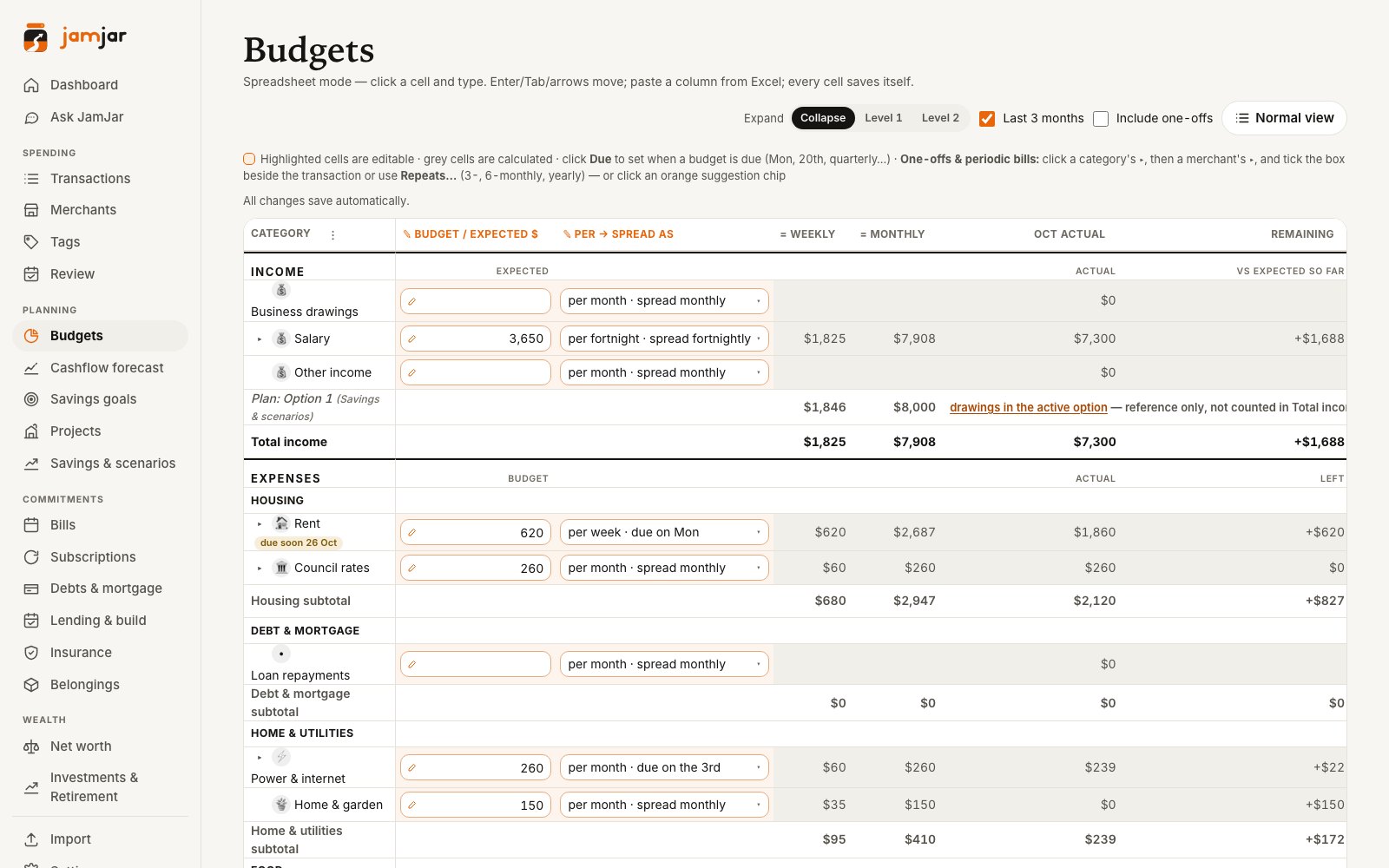Click the Savings goals target icon

(x=31, y=399)
